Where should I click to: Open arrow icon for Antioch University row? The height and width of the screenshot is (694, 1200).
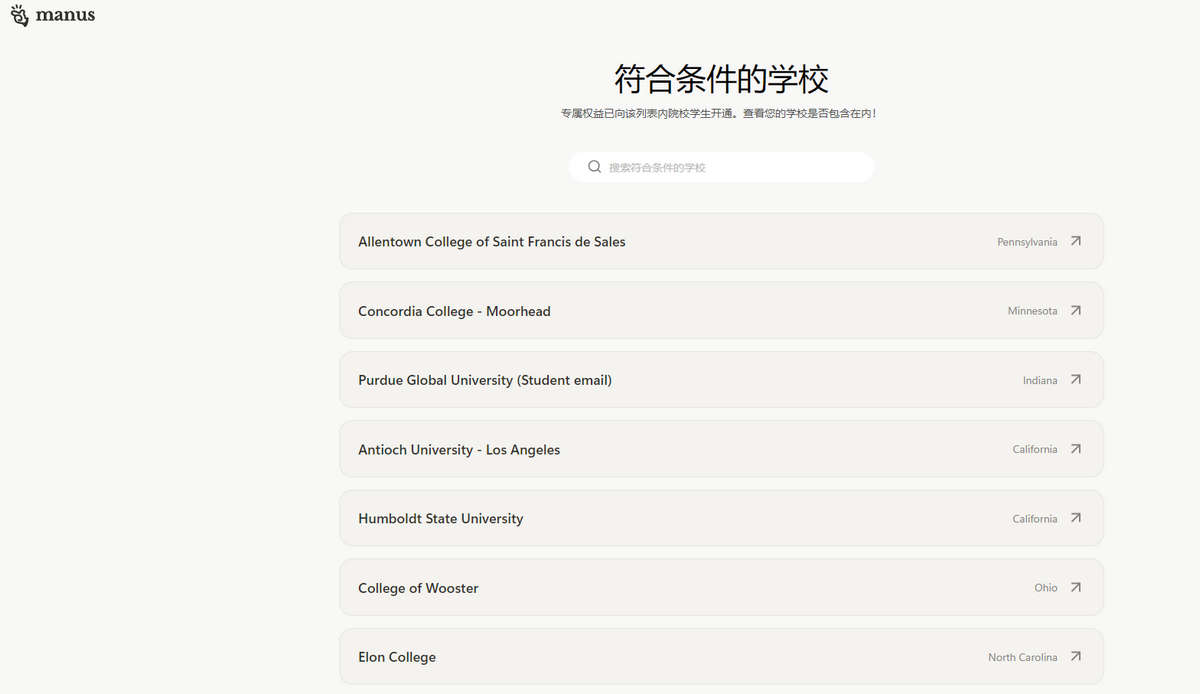[1075, 449]
